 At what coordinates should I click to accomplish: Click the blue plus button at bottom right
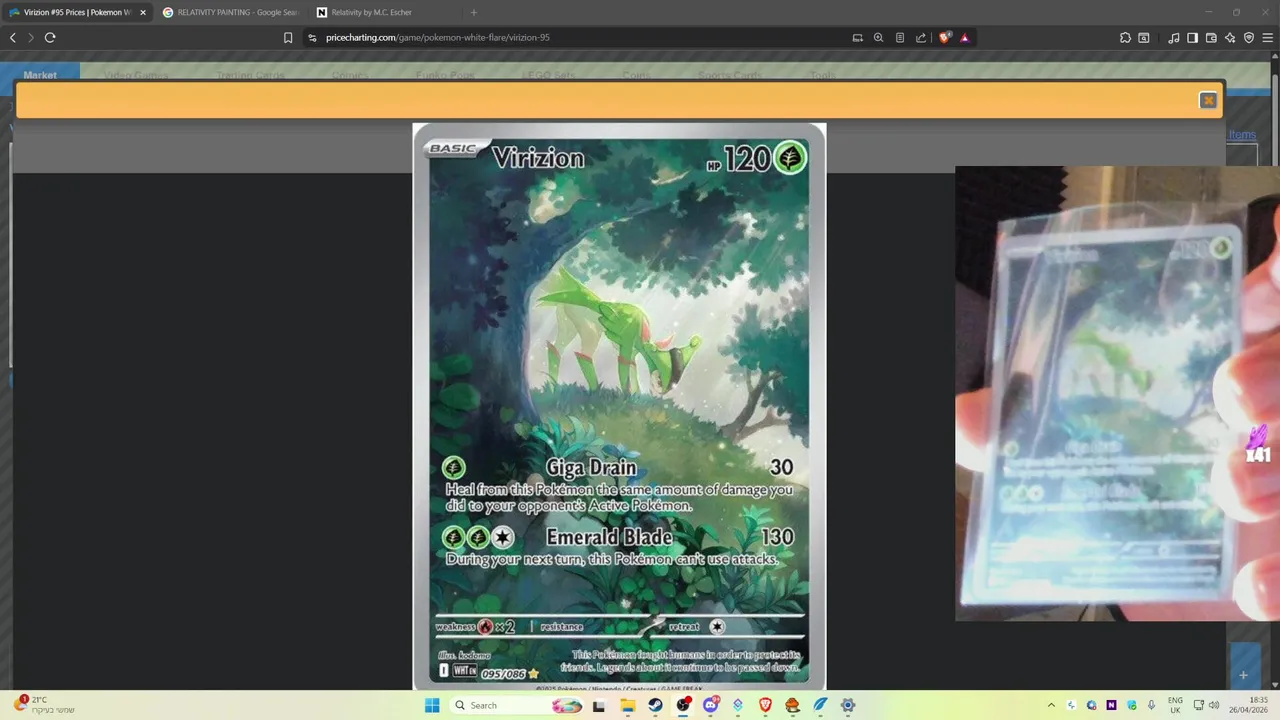pos(1243,675)
